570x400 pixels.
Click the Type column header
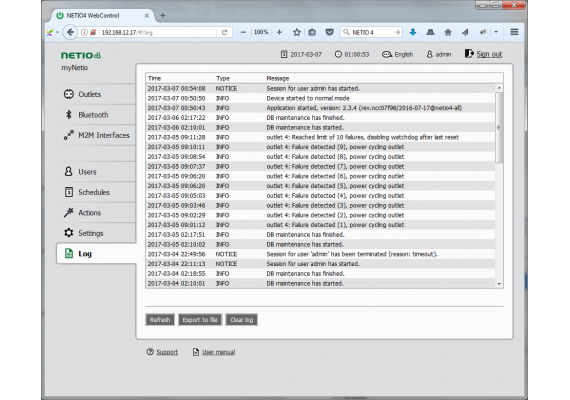click(223, 78)
